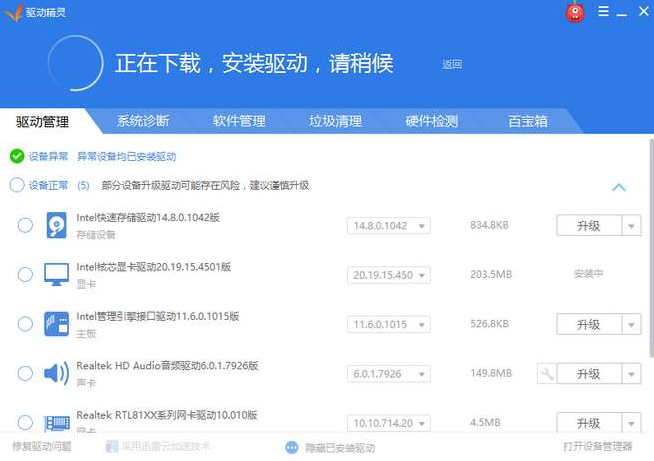654x461 pixels.
Task: Open version dropdown showing 6.0.1.7926
Action: (388, 373)
